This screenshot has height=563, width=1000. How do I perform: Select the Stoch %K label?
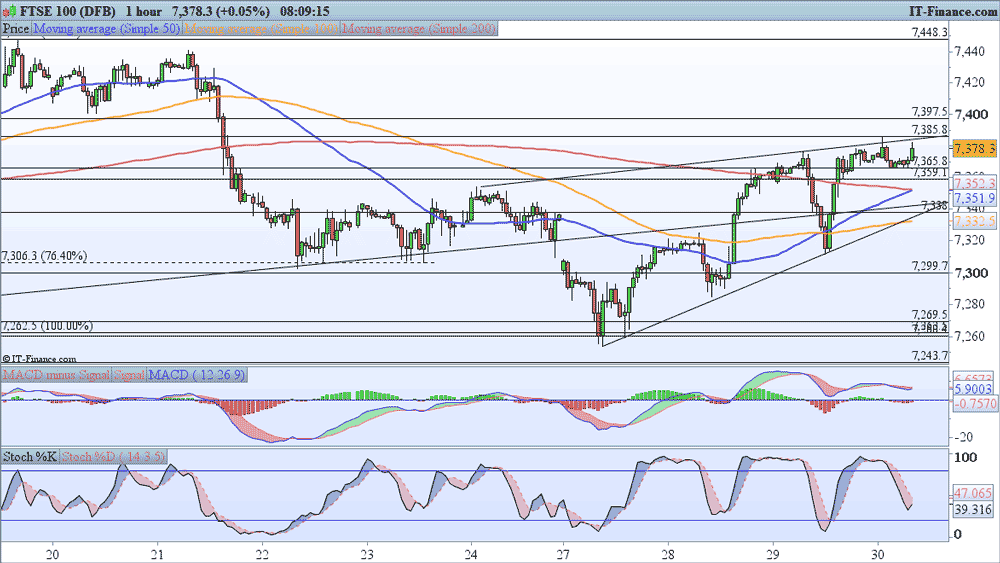click(29, 457)
